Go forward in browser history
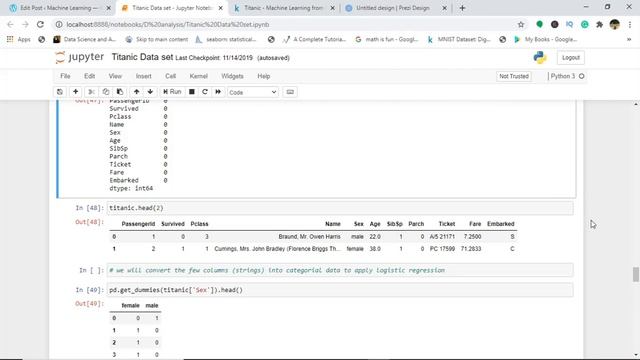 point(25,24)
